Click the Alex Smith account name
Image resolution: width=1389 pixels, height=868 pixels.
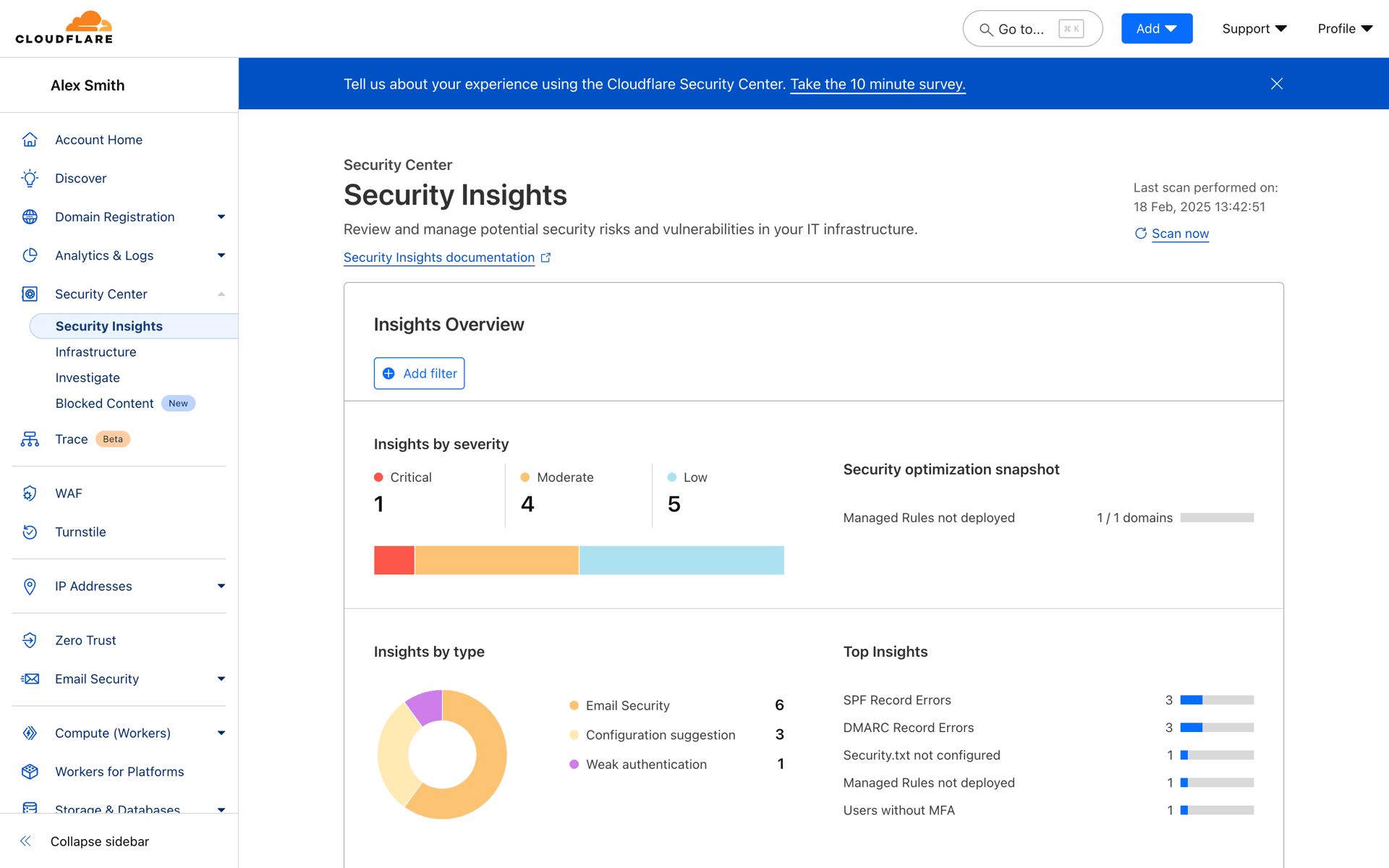[x=88, y=85]
